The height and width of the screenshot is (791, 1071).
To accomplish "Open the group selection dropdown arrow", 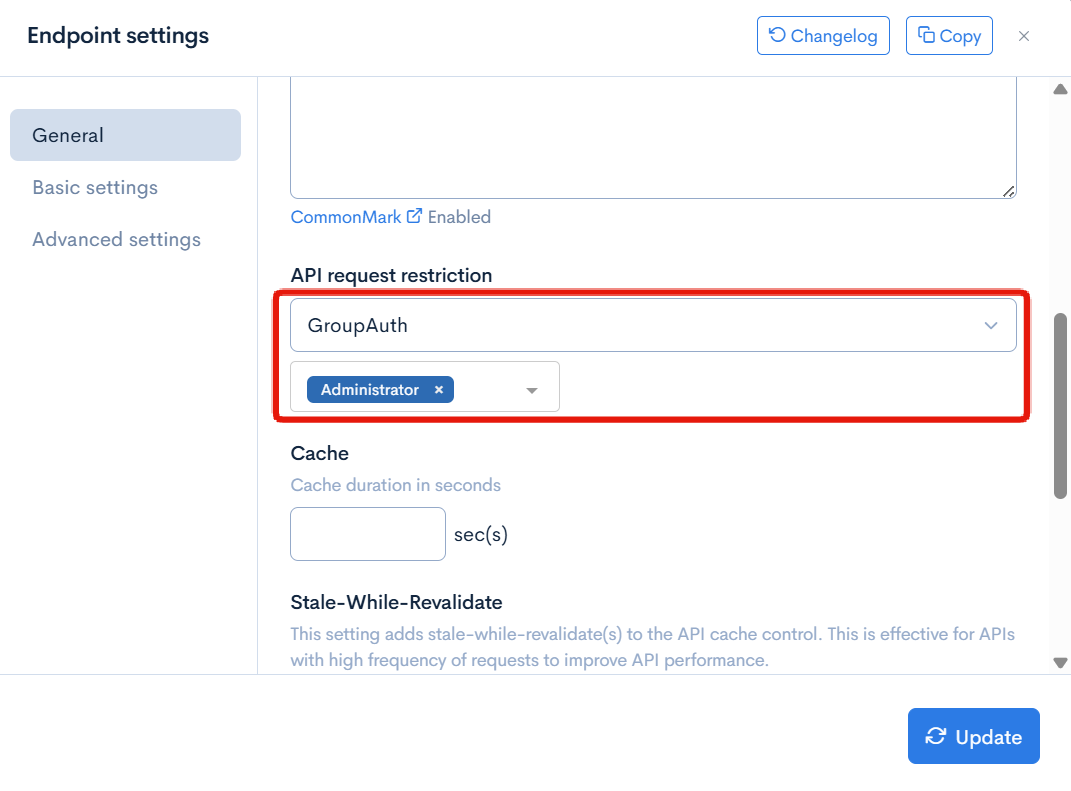I will pos(532,390).
